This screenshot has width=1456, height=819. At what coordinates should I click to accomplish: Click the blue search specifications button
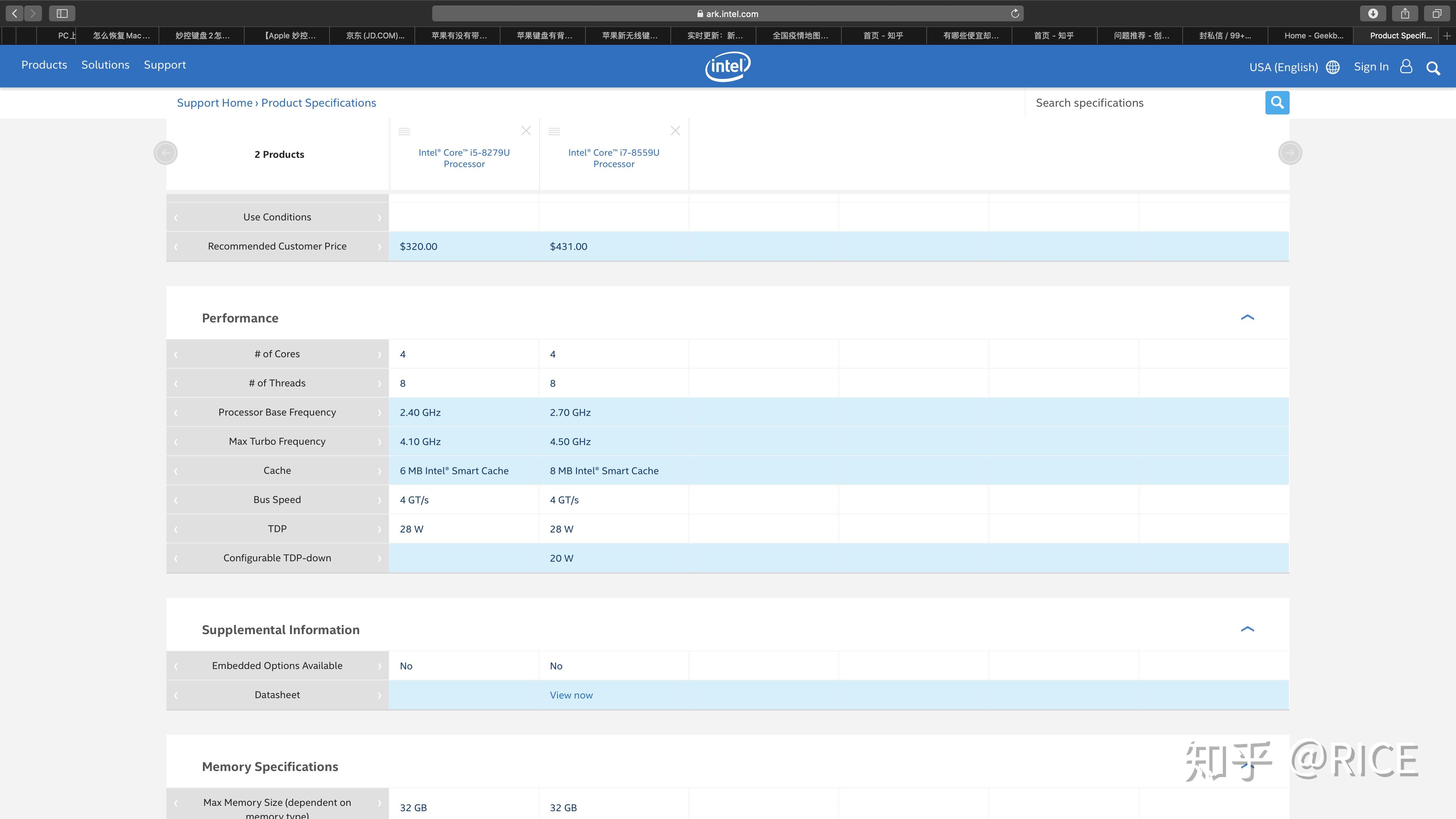(x=1277, y=102)
